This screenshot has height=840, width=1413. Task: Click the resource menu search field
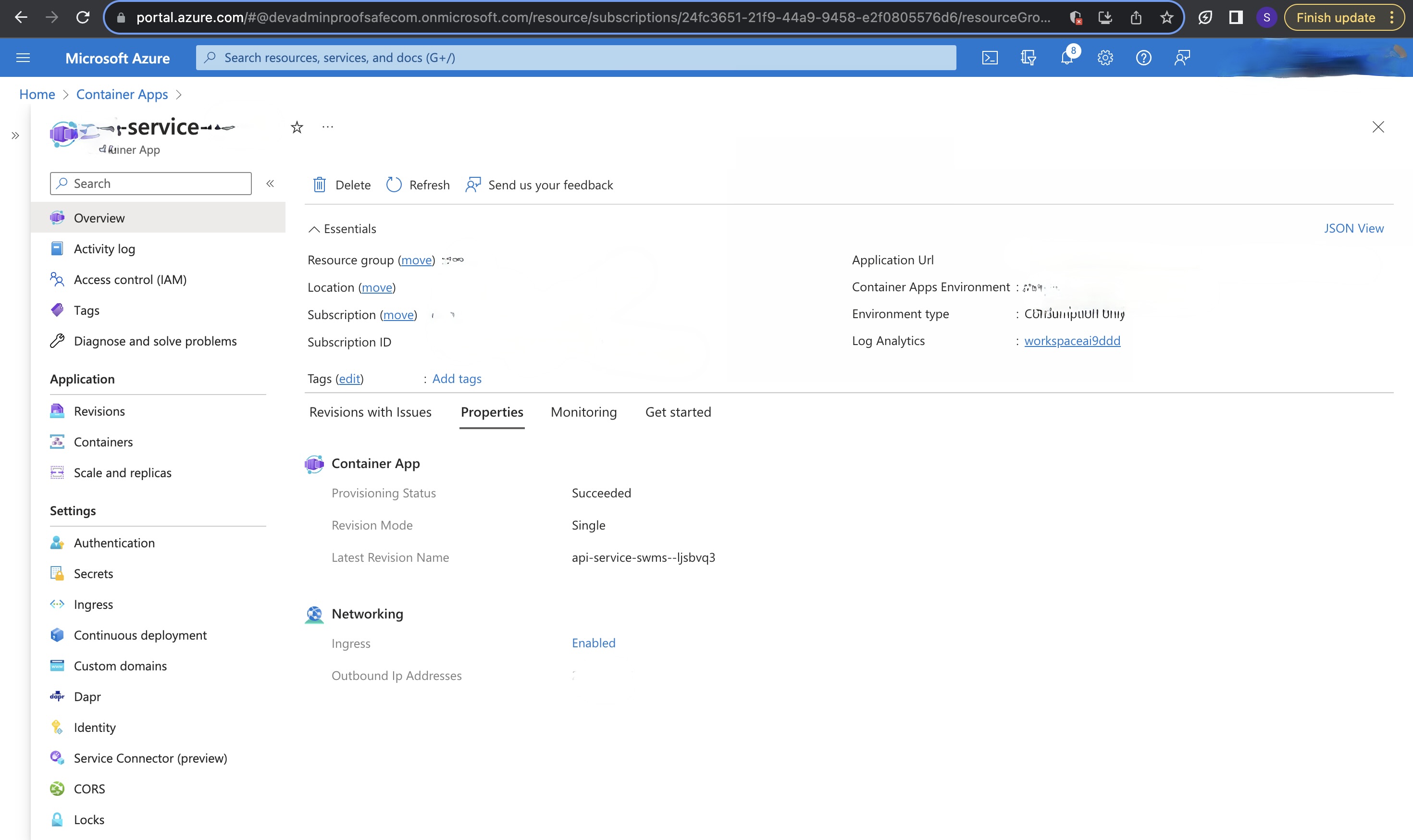tap(150, 183)
